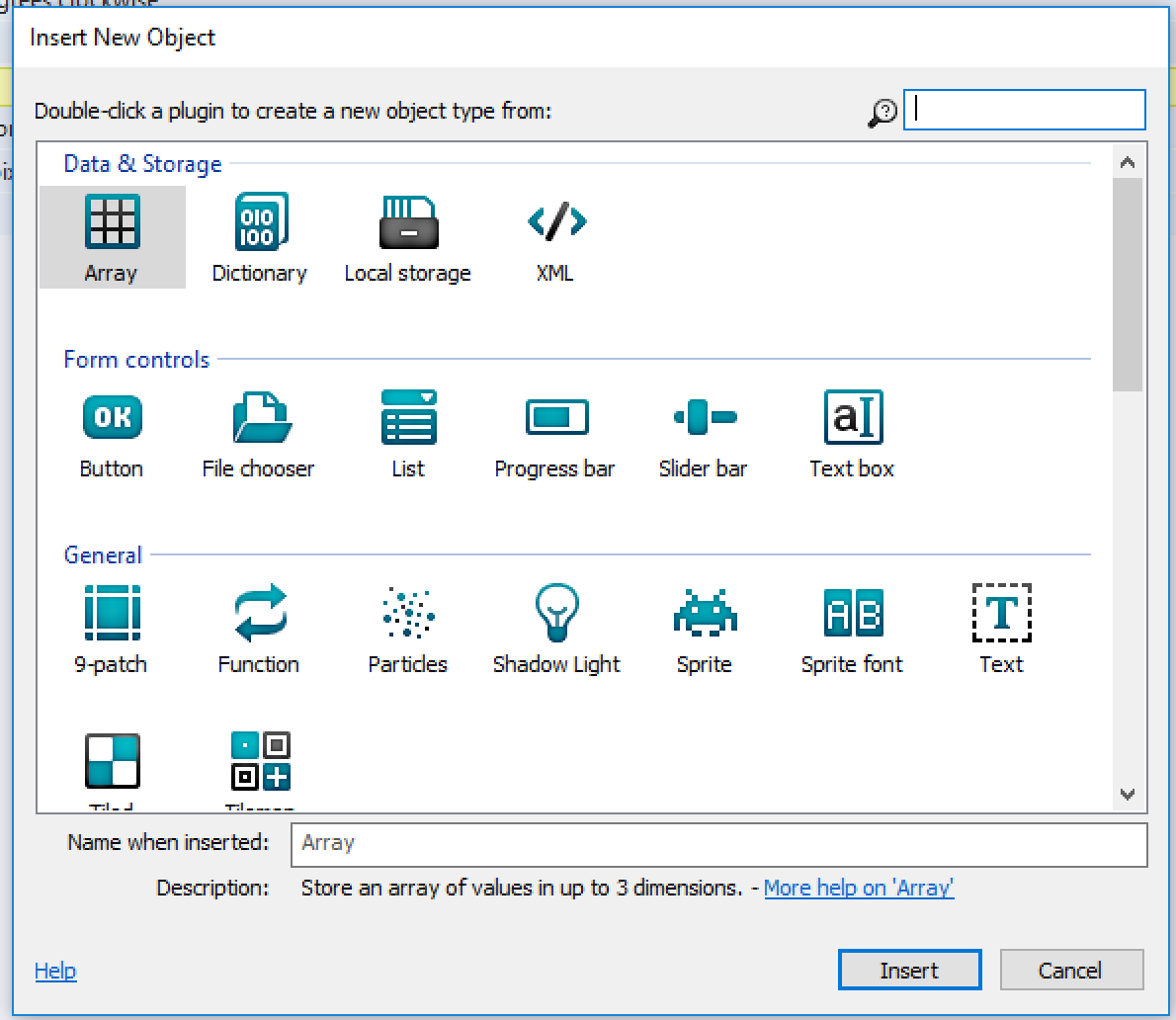Select the Array plugin icon

112,221
